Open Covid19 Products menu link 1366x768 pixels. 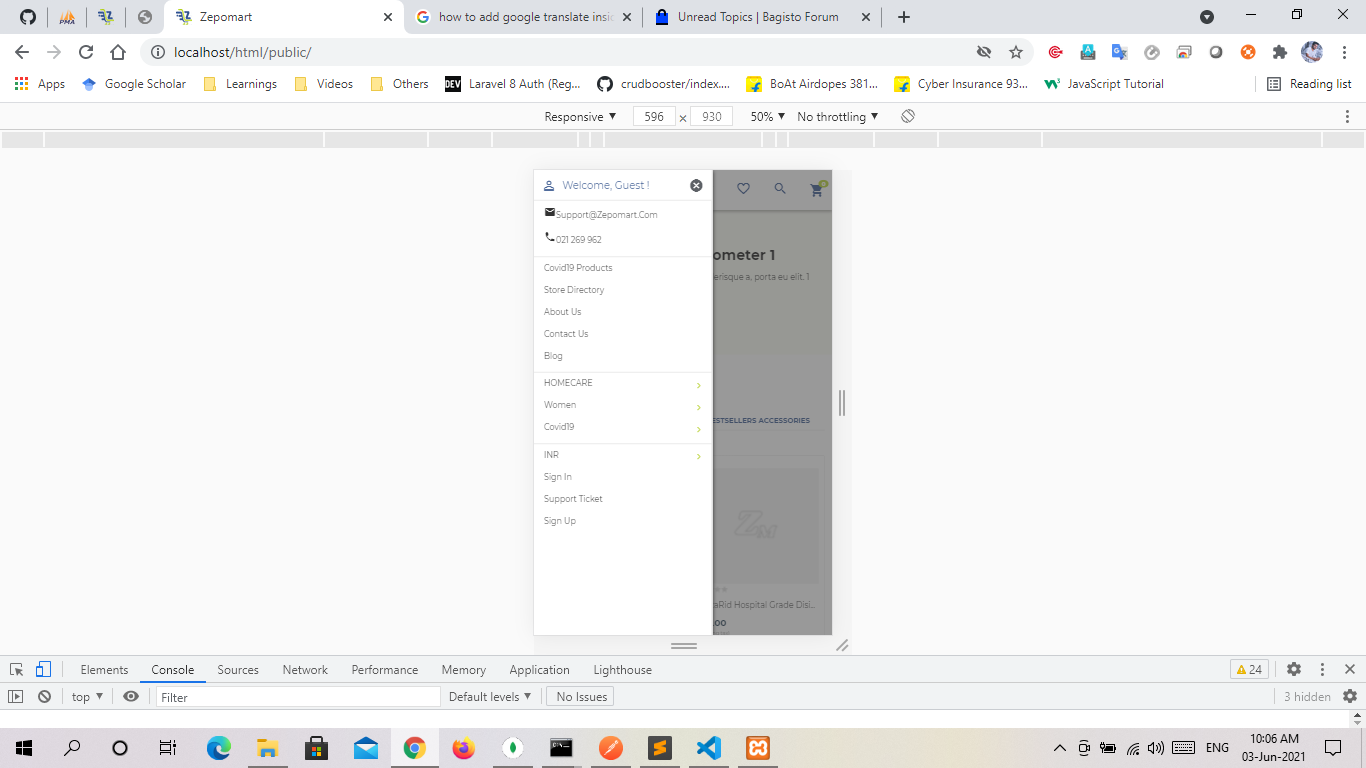click(x=578, y=268)
